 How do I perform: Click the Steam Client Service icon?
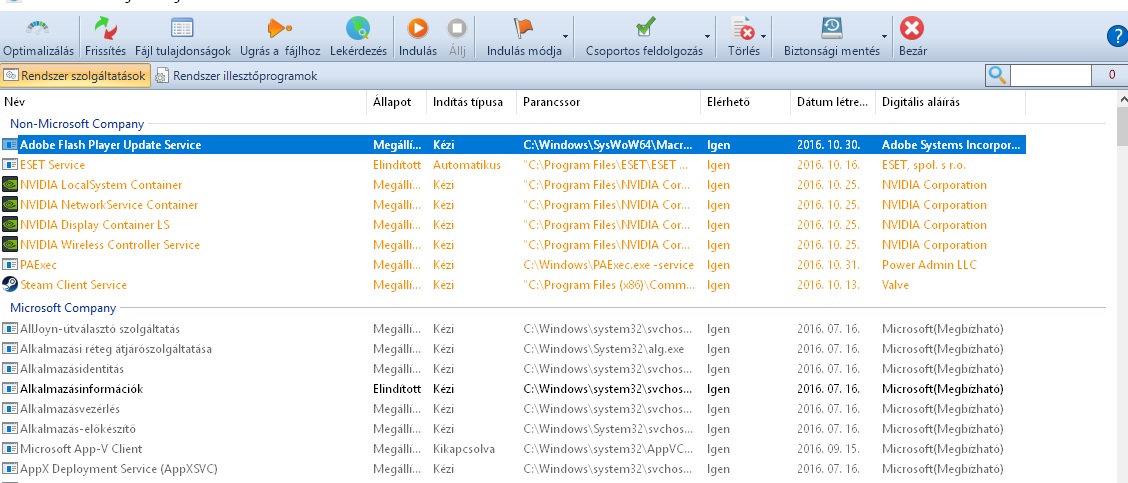pos(10,284)
